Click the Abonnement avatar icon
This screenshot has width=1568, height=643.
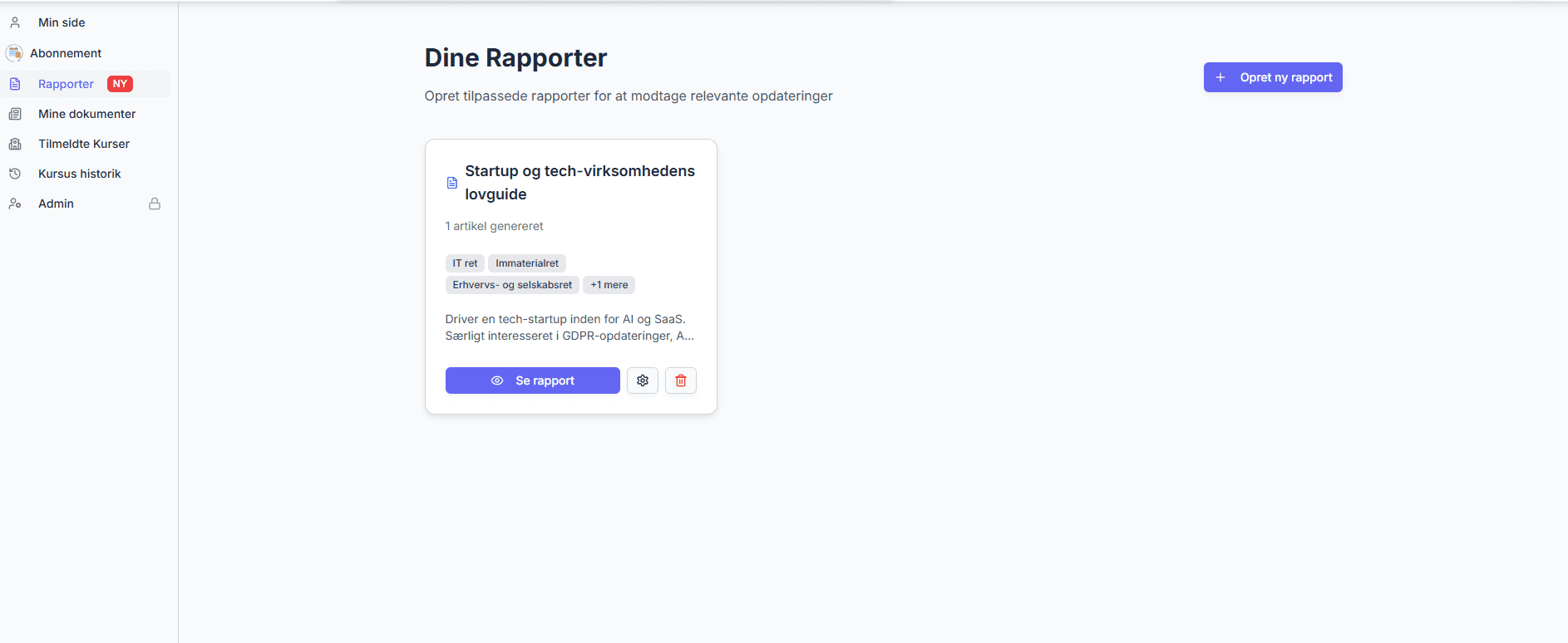click(14, 53)
